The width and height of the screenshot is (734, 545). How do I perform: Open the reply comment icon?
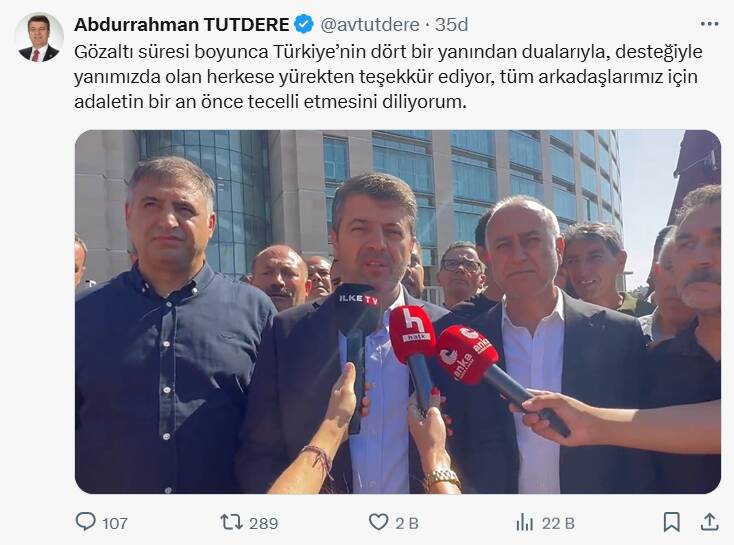[86, 522]
